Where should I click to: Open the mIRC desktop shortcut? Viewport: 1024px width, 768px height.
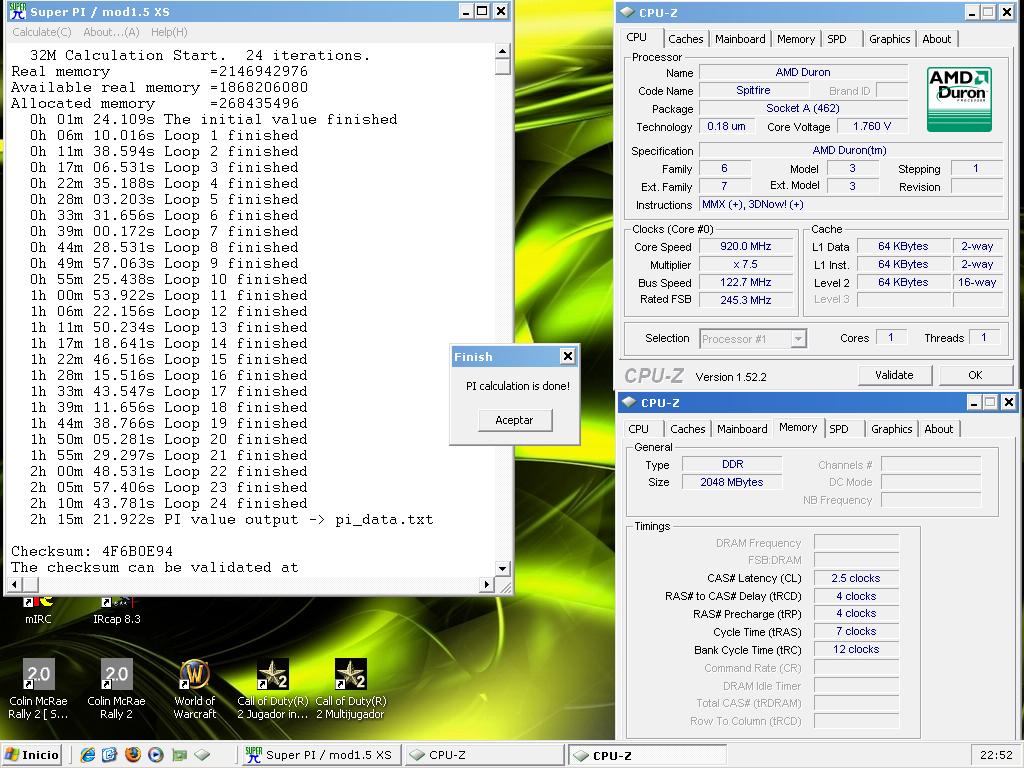coord(37,610)
